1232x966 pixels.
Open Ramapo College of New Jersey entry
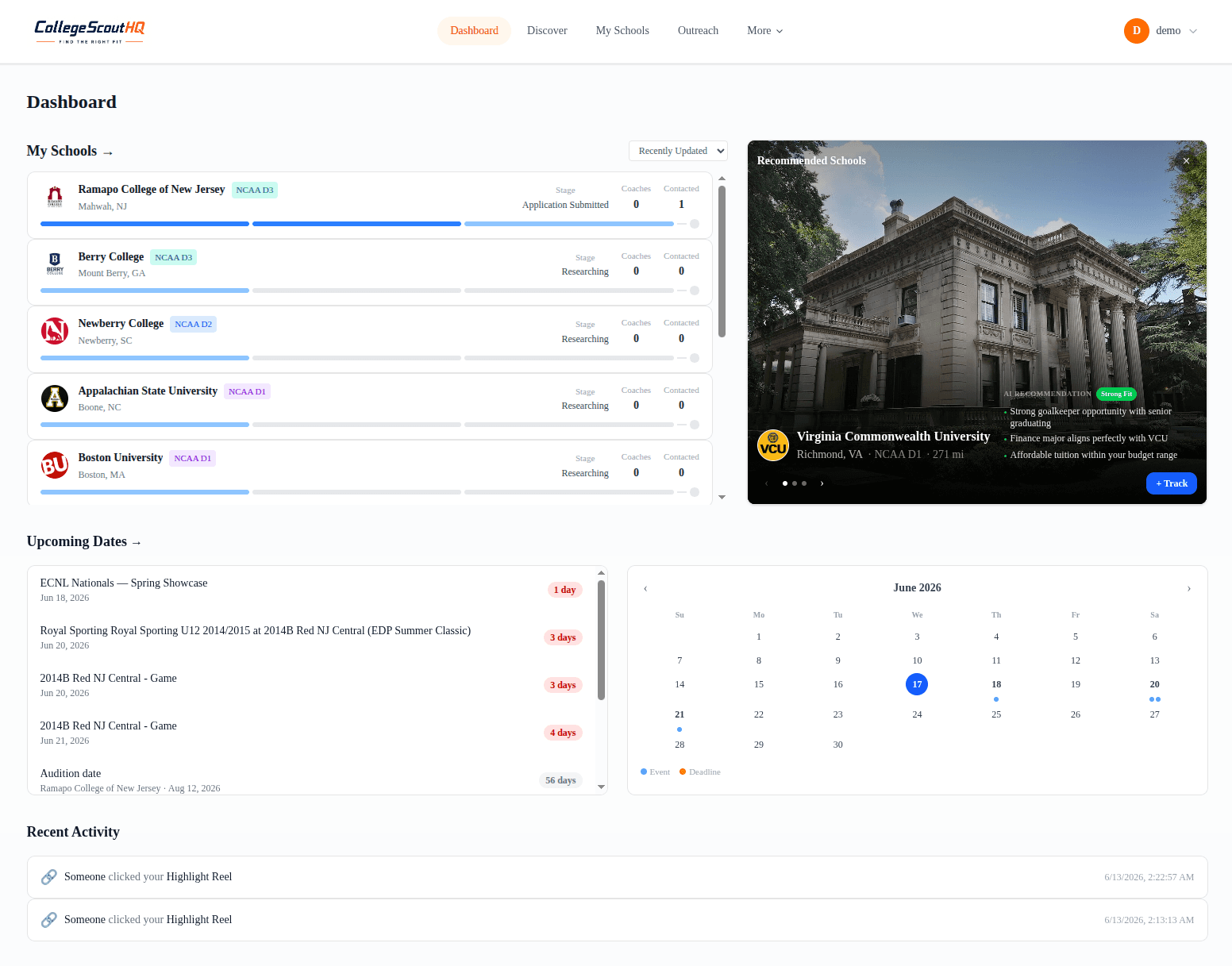[370, 205]
